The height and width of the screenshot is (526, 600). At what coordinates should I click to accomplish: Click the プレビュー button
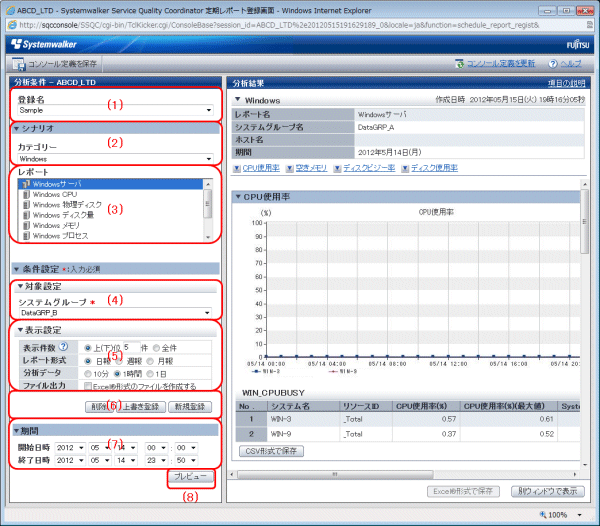click(191, 477)
